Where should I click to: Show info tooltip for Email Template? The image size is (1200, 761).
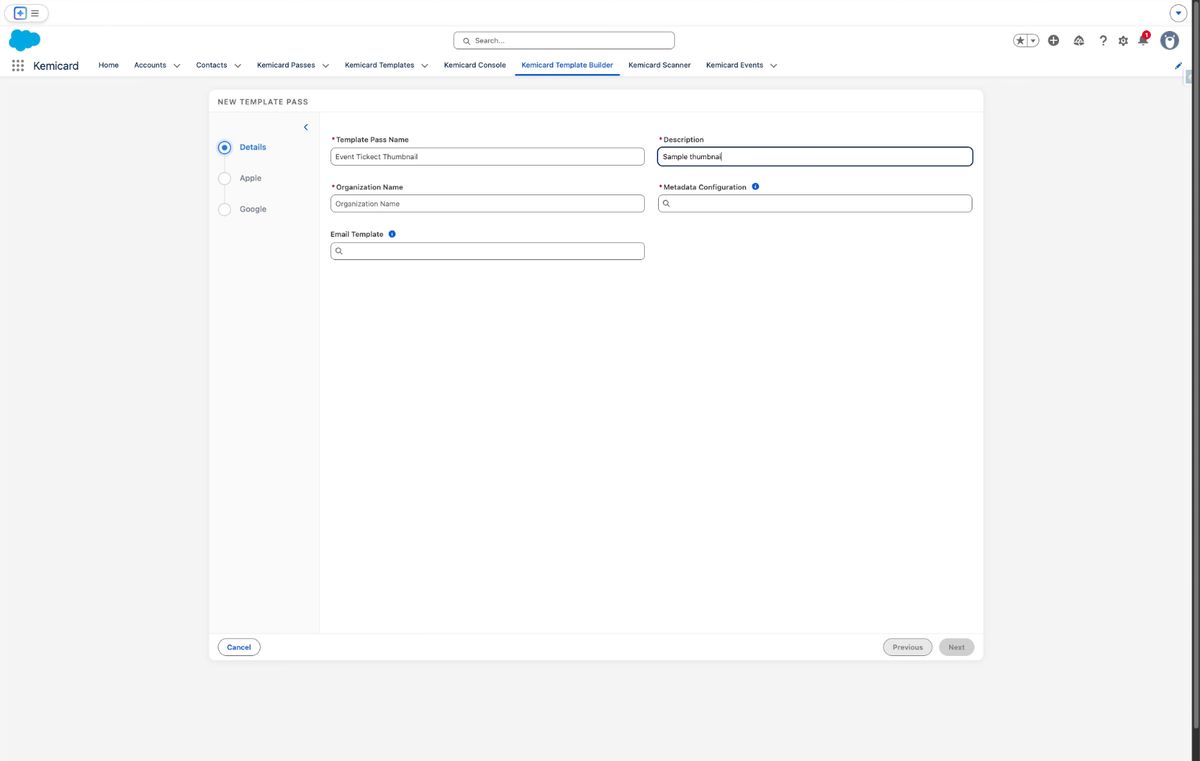(392, 234)
